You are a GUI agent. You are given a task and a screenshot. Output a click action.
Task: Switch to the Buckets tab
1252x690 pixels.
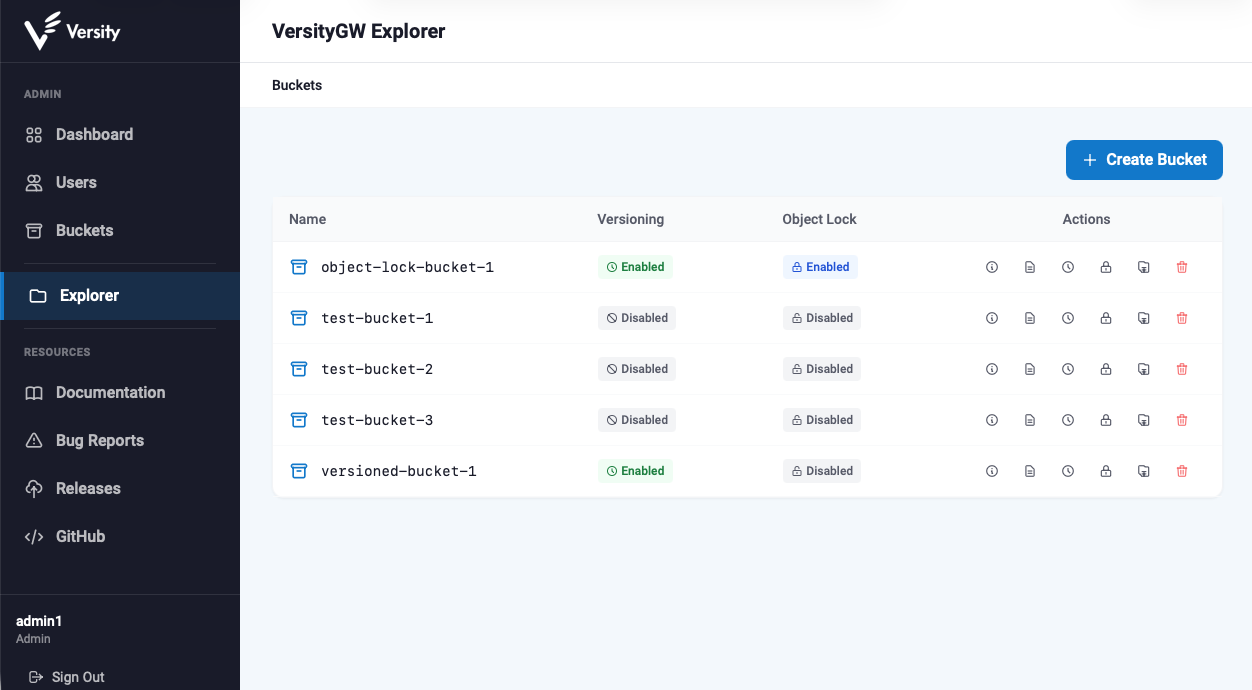[296, 85]
